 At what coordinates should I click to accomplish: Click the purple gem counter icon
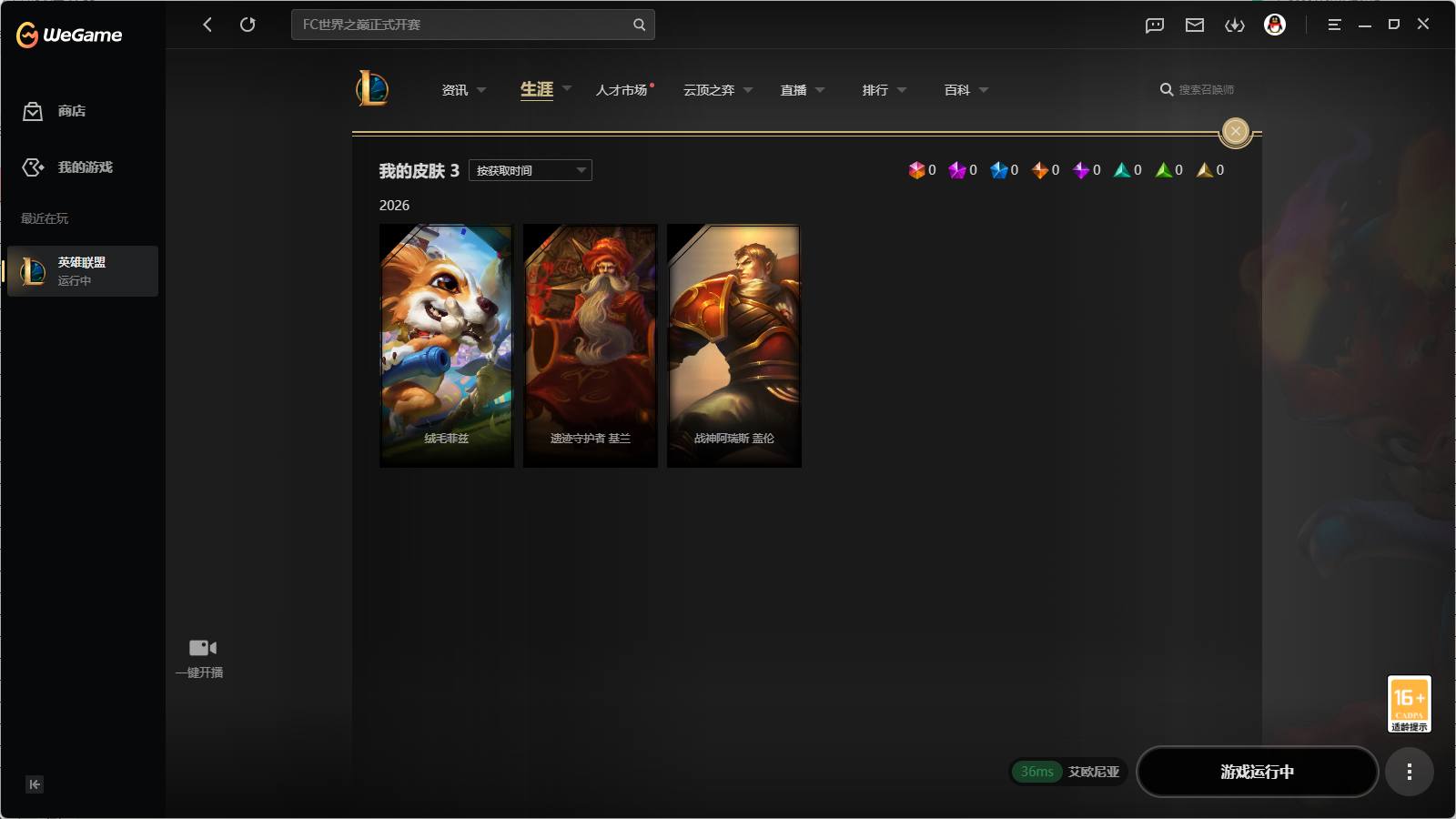pos(957,170)
